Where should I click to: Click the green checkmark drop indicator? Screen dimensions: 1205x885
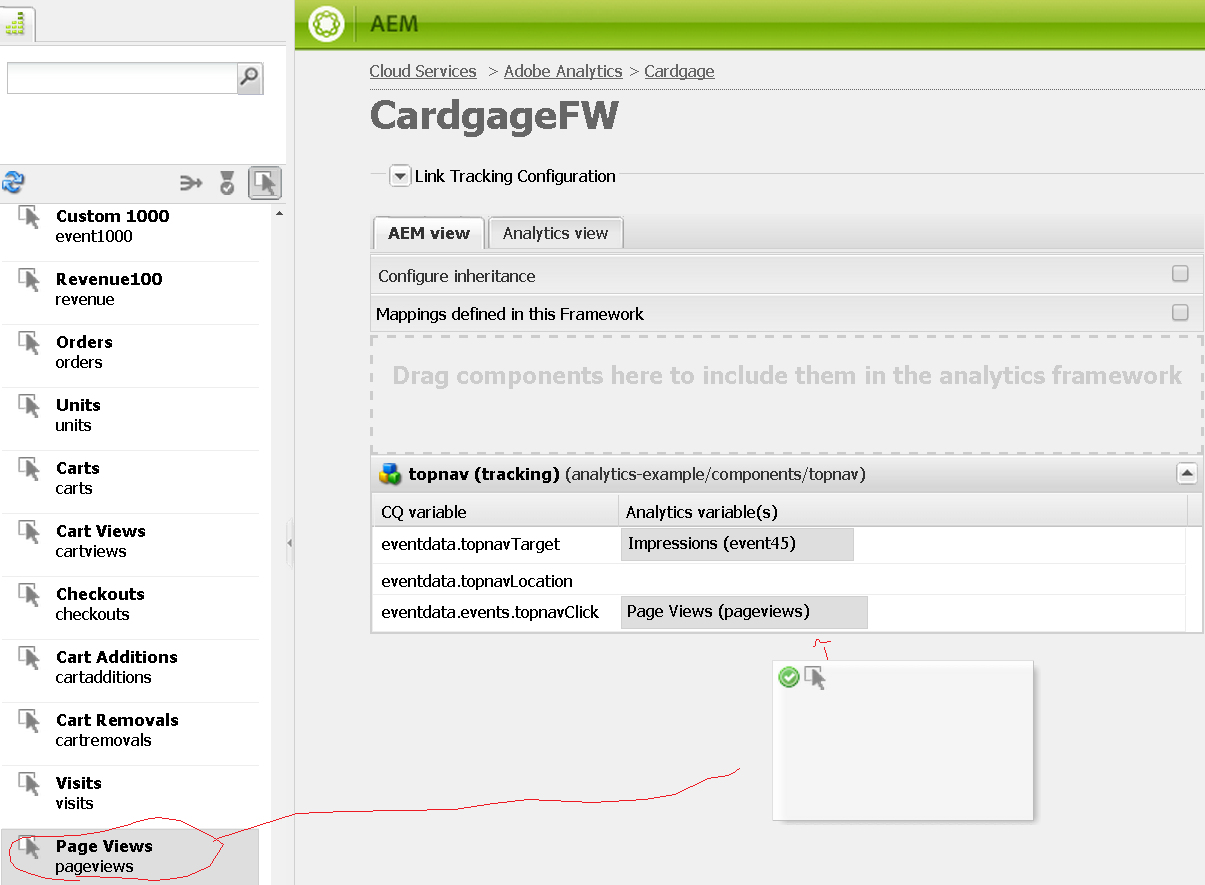[789, 678]
